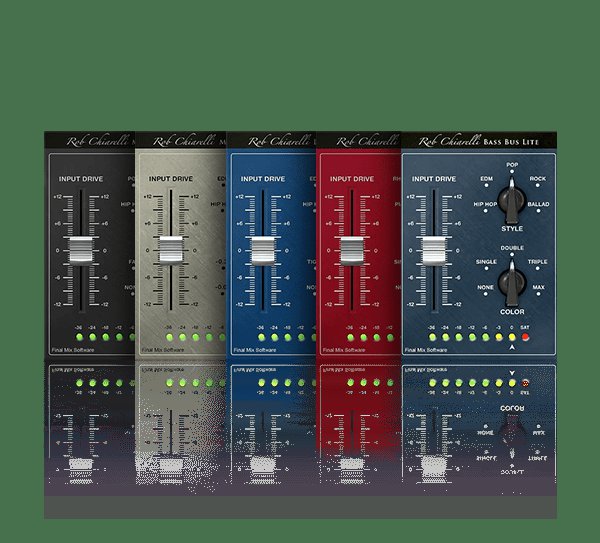Click 'Final Mix Software' on the black plugin
The height and width of the screenshot is (543, 600).
point(73,350)
